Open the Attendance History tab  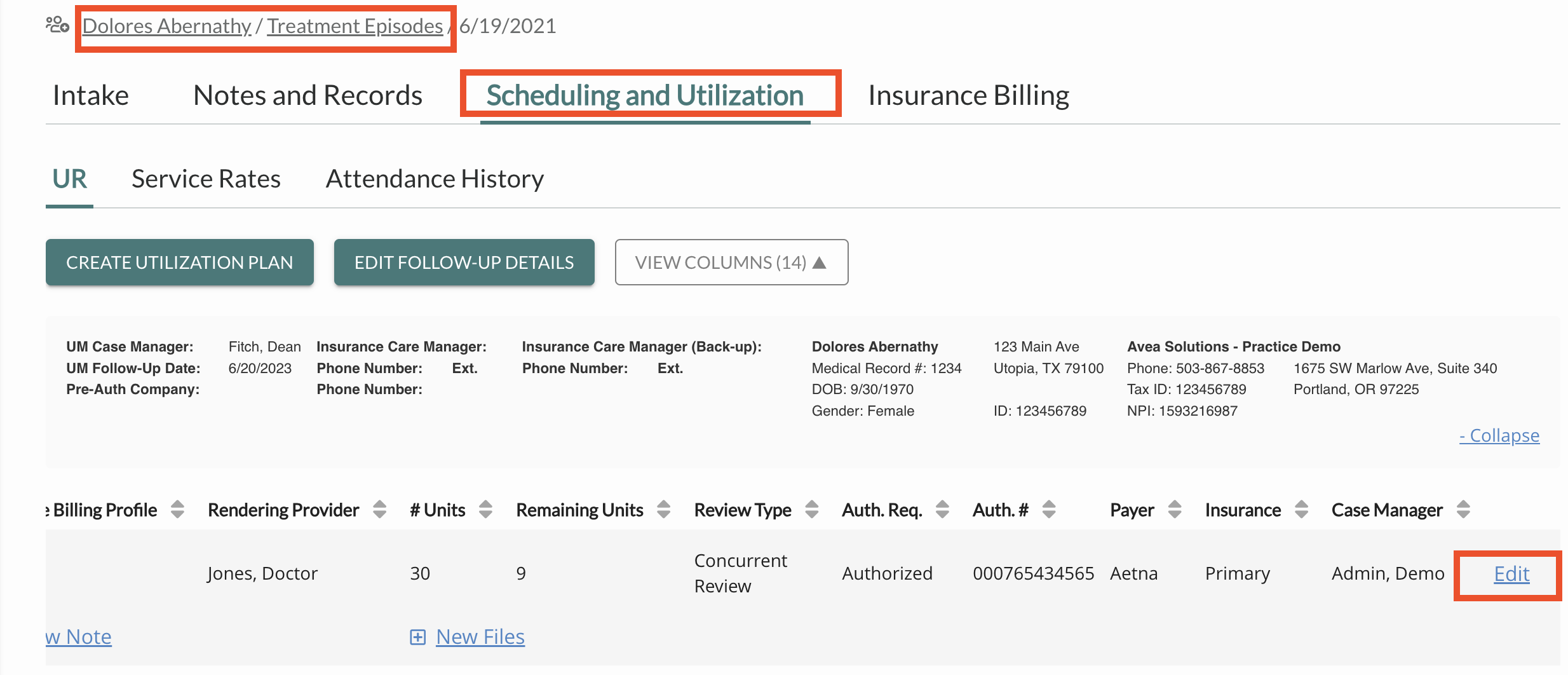coord(435,179)
